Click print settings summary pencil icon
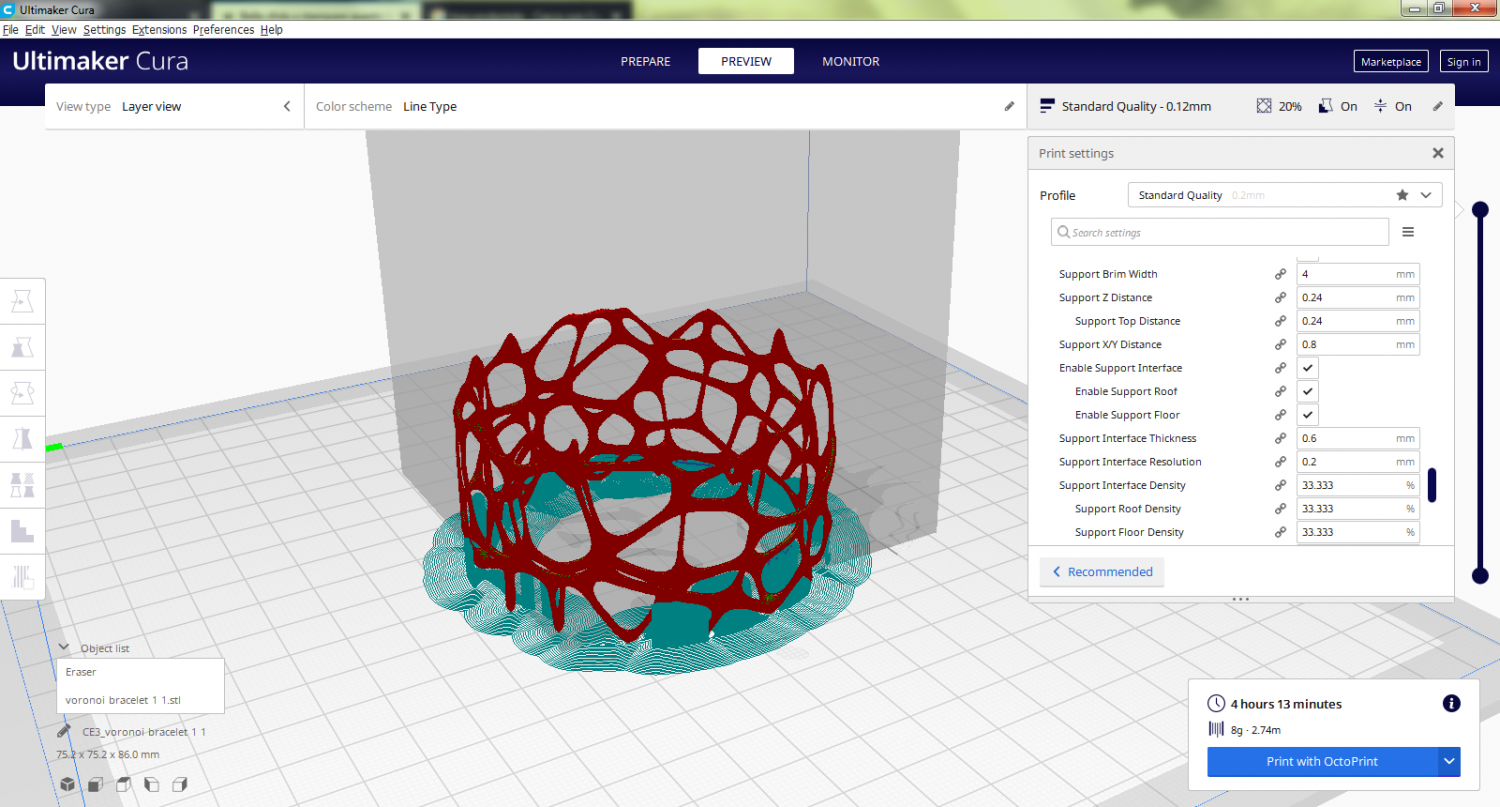This screenshot has height=807, width=1500. 1438,106
